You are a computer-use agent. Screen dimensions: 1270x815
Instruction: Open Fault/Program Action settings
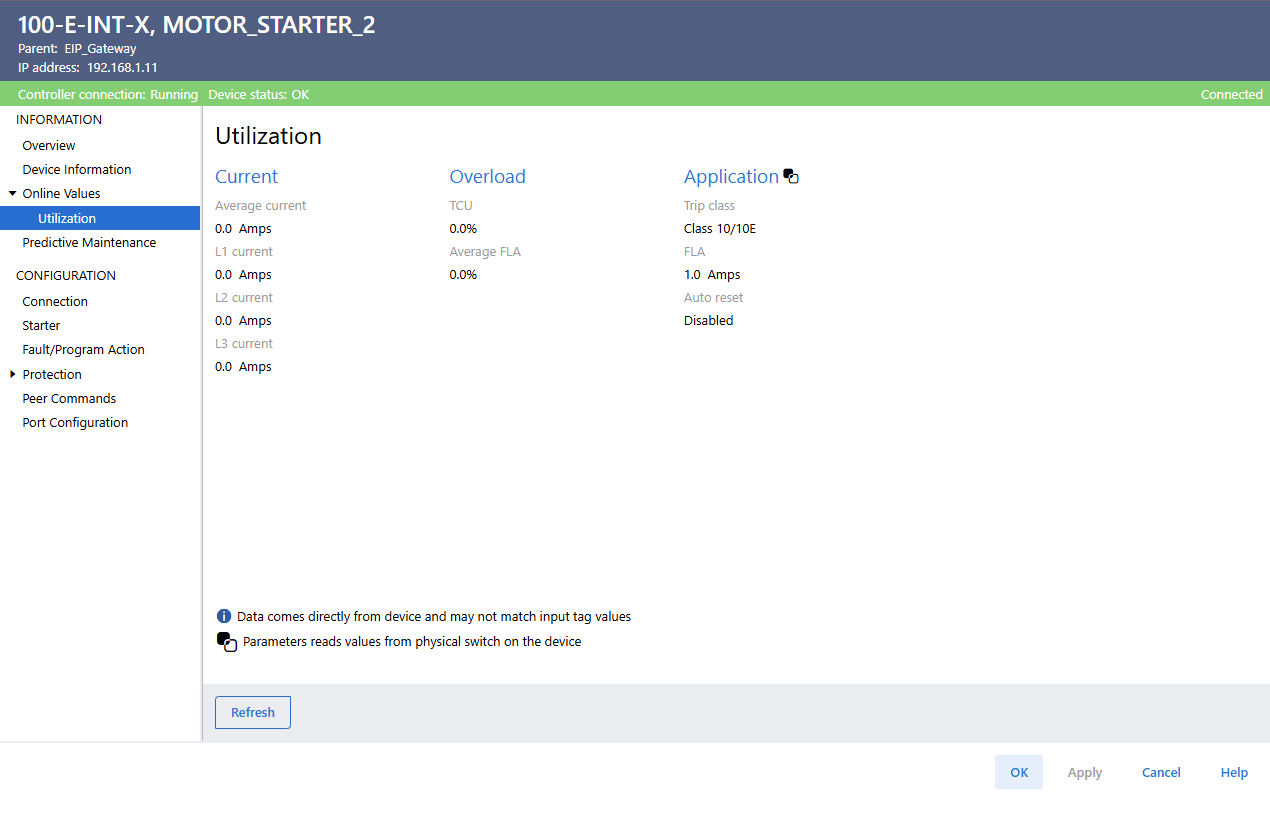point(83,349)
